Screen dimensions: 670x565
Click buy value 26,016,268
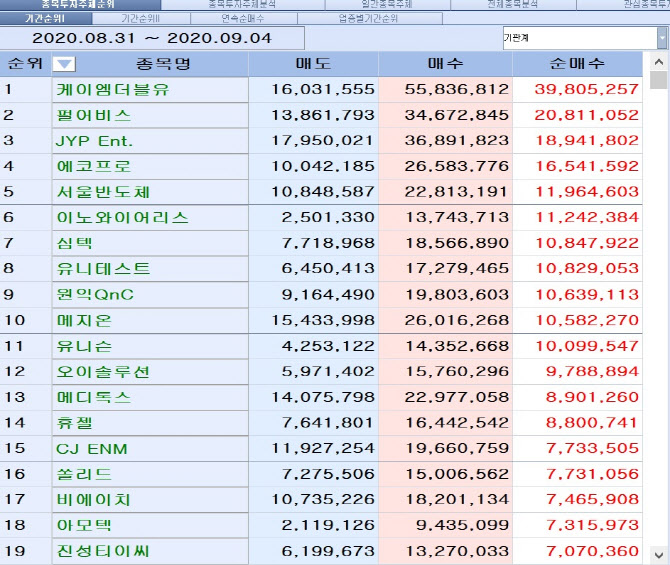457,320
